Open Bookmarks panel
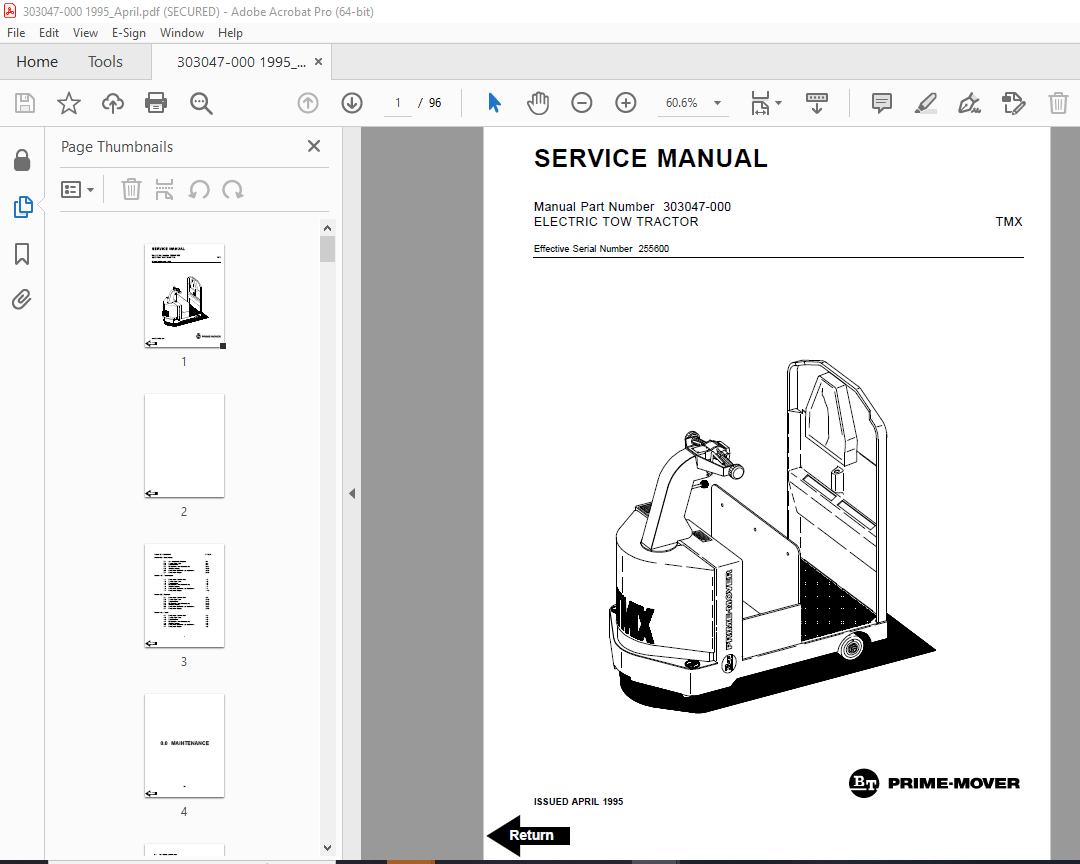The height and width of the screenshot is (864, 1080). point(22,254)
